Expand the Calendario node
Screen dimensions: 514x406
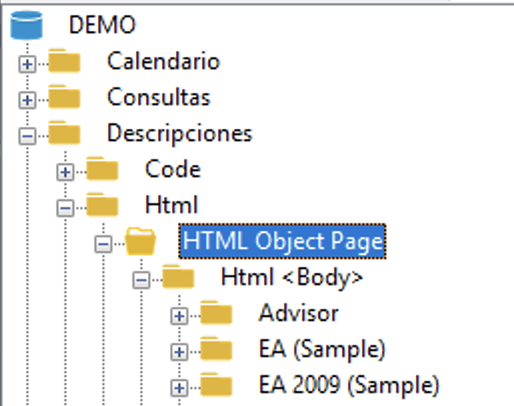click(x=27, y=64)
